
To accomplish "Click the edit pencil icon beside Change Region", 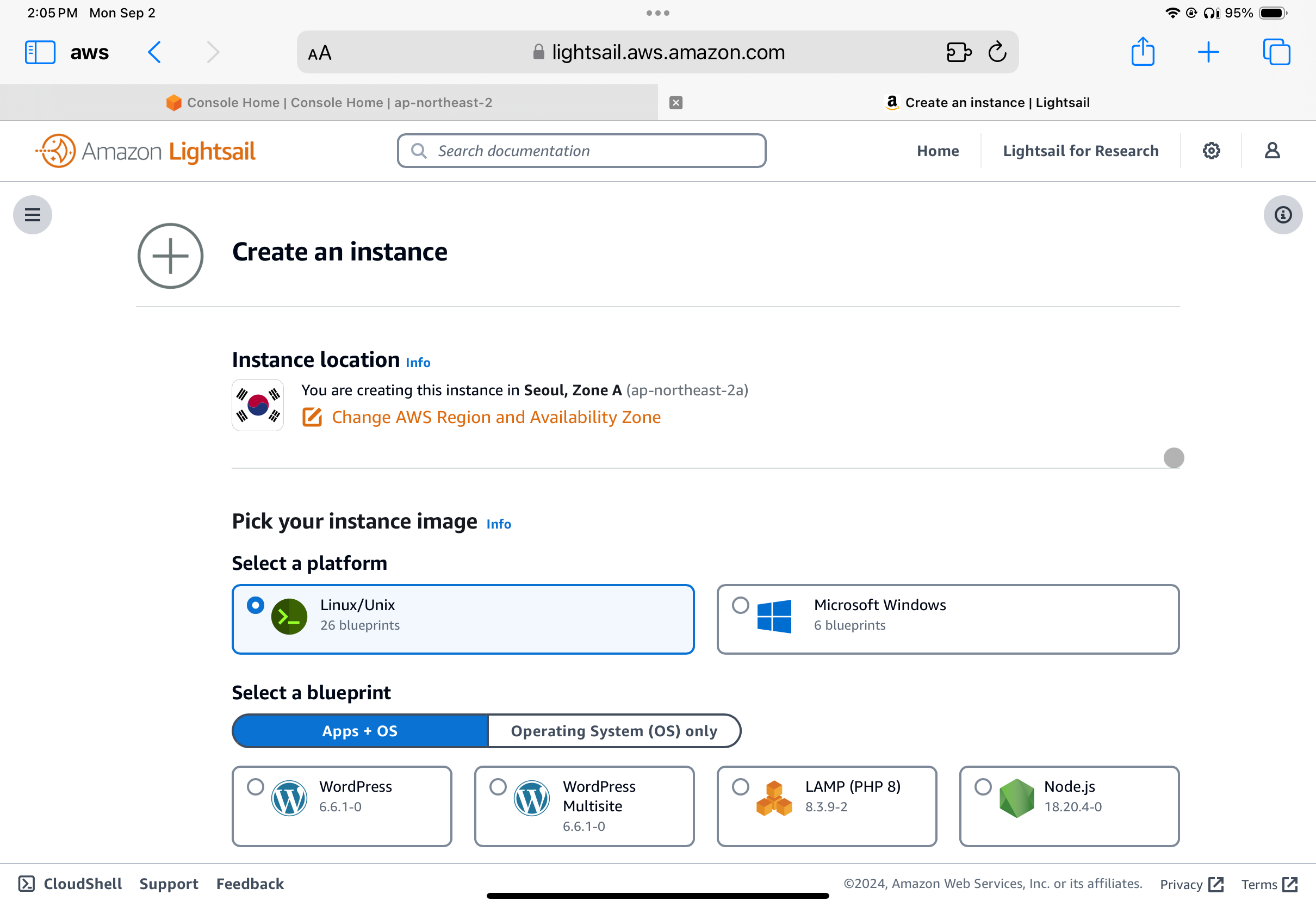I will pyautogui.click(x=312, y=417).
